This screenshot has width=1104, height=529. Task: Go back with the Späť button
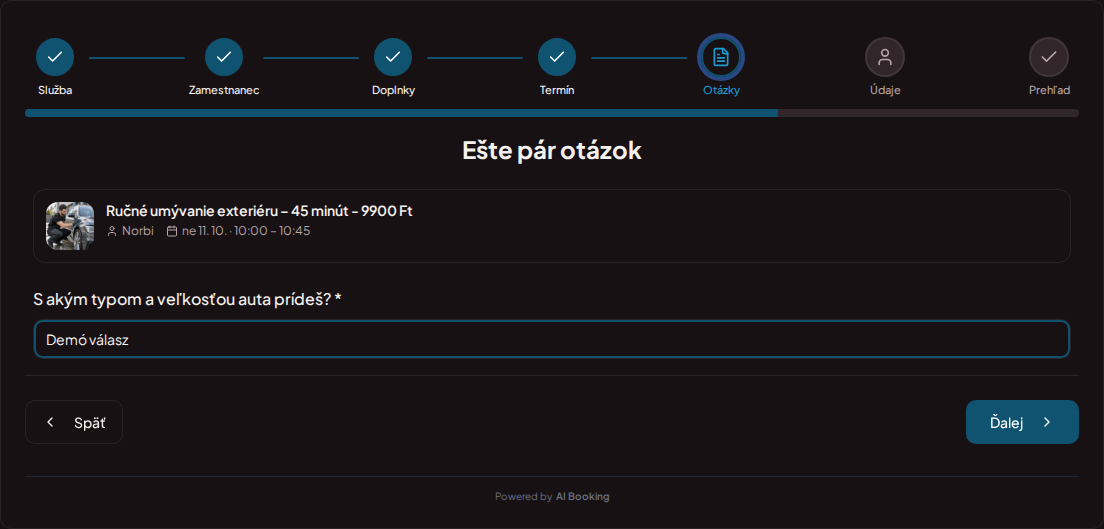pyautogui.click(x=74, y=422)
